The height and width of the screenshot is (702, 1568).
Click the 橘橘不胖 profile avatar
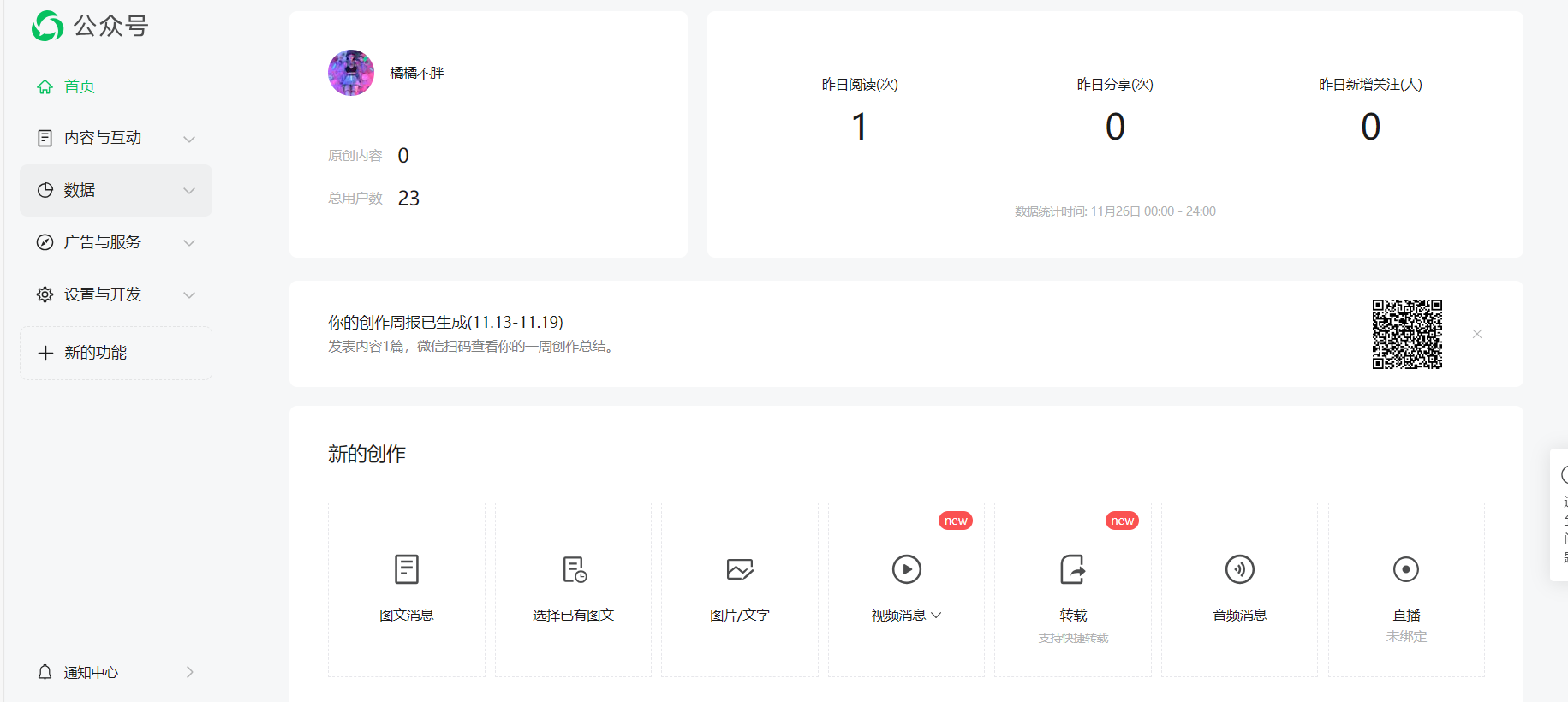(x=351, y=73)
